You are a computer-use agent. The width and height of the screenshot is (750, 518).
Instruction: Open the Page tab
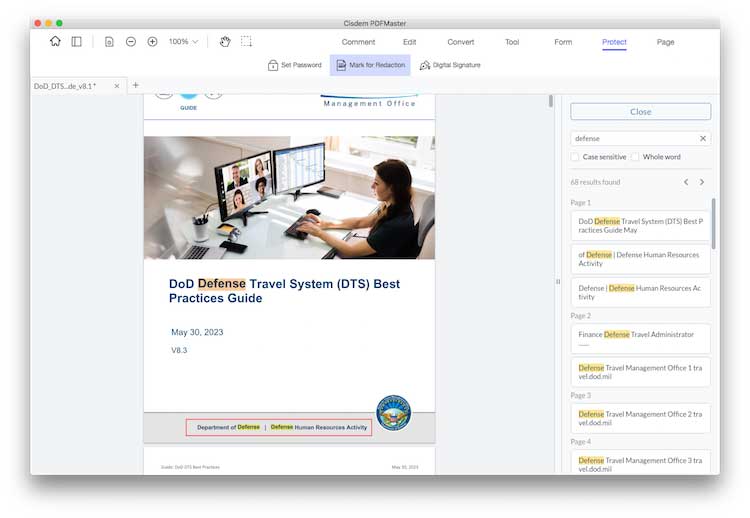[665, 42]
